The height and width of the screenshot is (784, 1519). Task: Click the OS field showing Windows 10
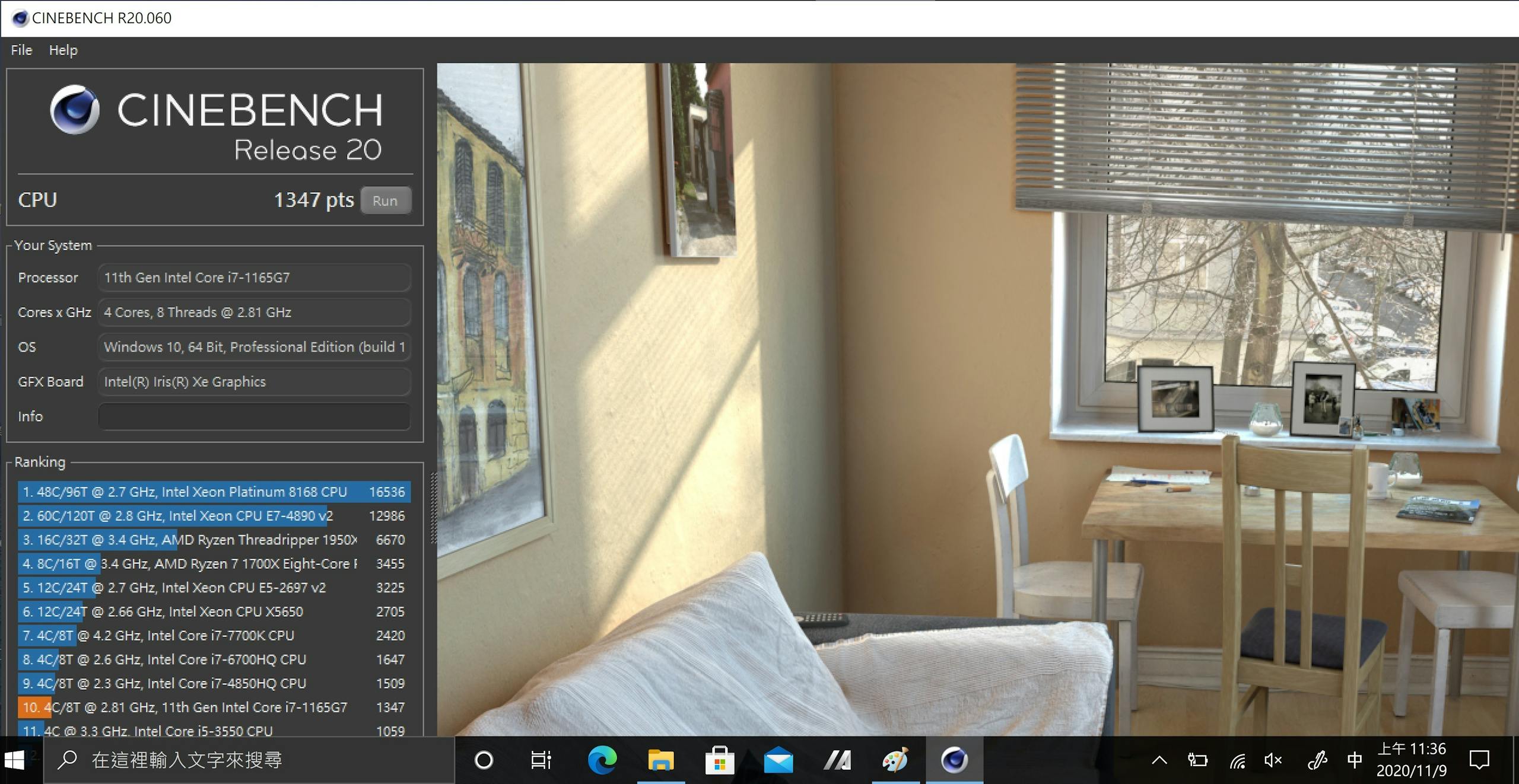[x=254, y=347]
